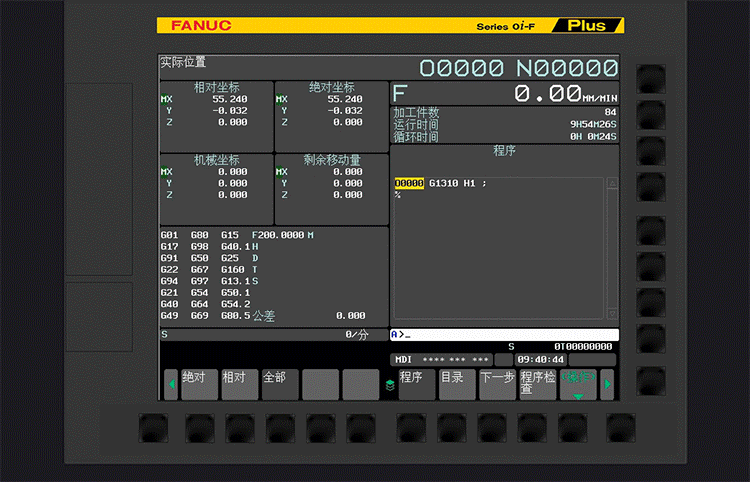The width and height of the screenshot is (750, 482).
Task: Expand the (操作) operation softkey
Action: tap(578, 384)
